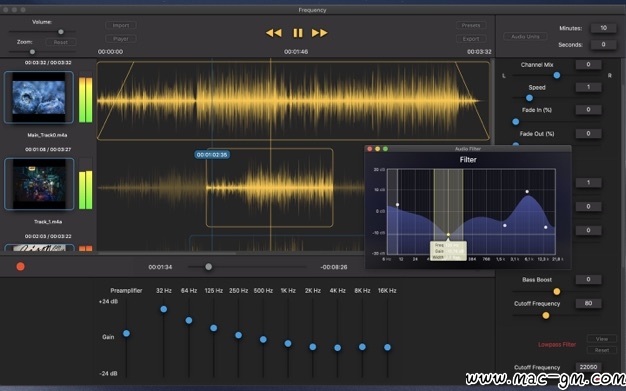Close the Audio Filter window
The height and width of the screenshot is (391, 626).
(x=370, y=149)
